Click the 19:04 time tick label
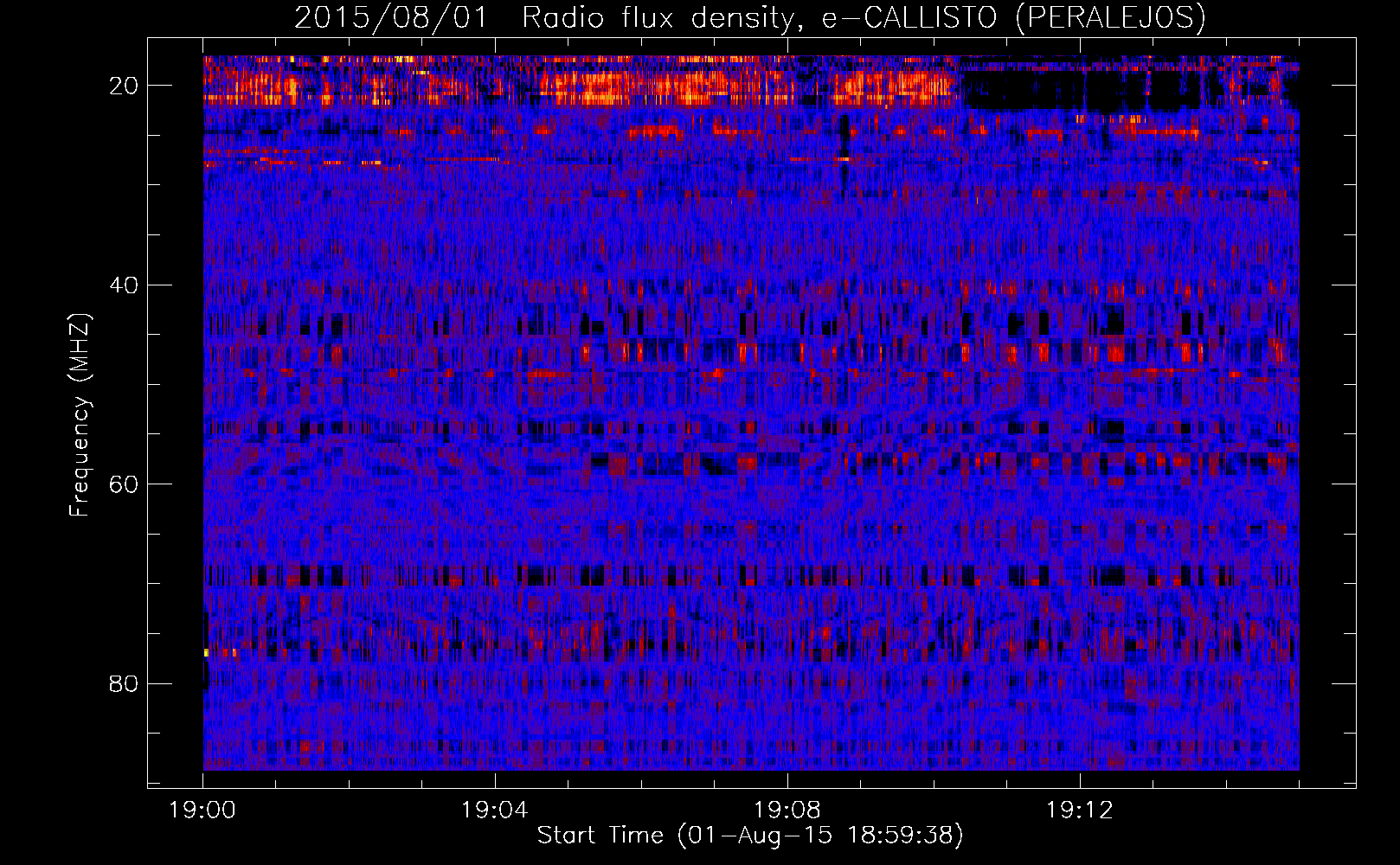1400x865 pixels. pyautogui.click(x=495, y=811)
